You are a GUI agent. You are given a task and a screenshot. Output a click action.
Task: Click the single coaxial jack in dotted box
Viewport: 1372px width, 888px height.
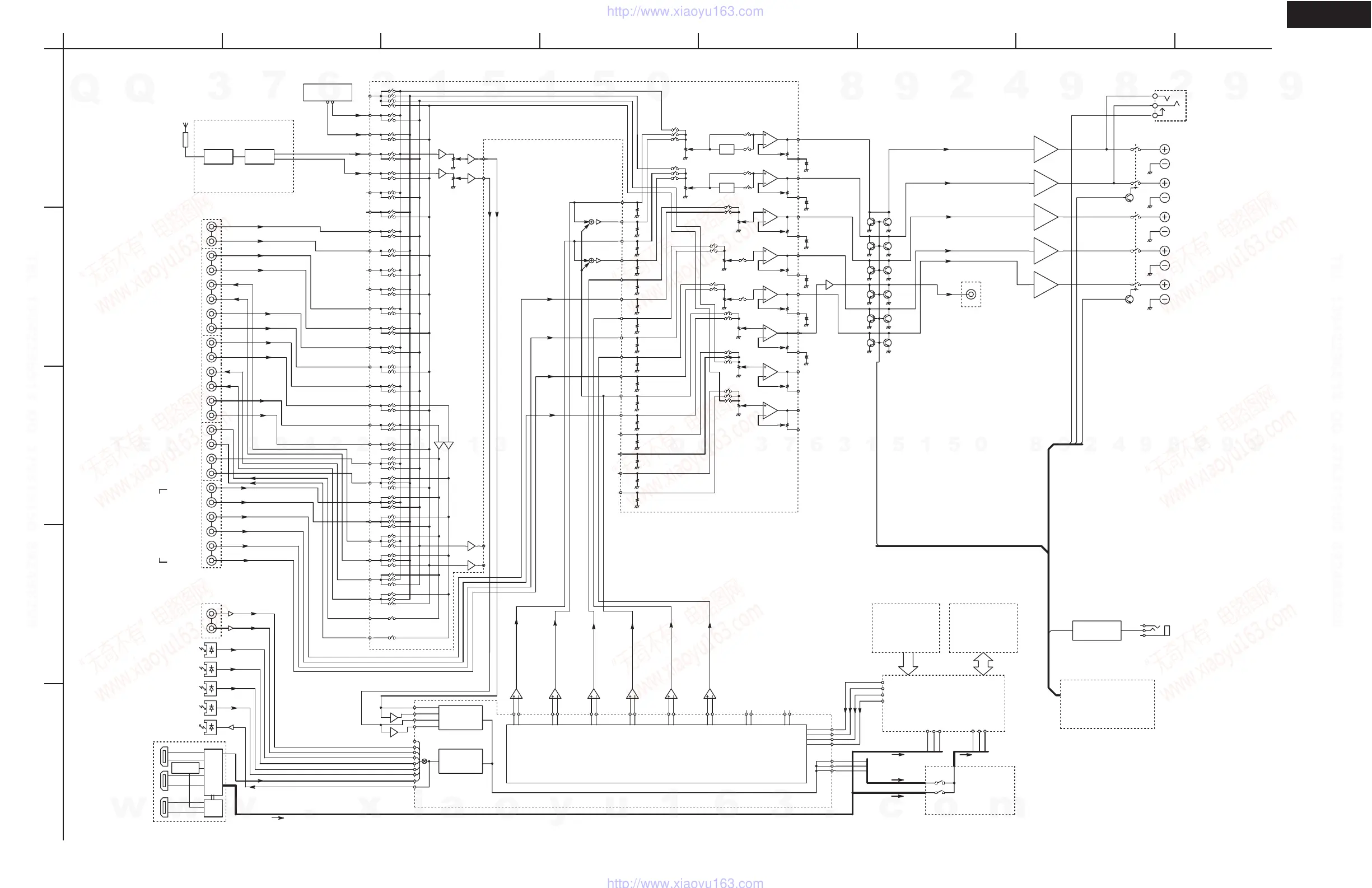point(971,295)
